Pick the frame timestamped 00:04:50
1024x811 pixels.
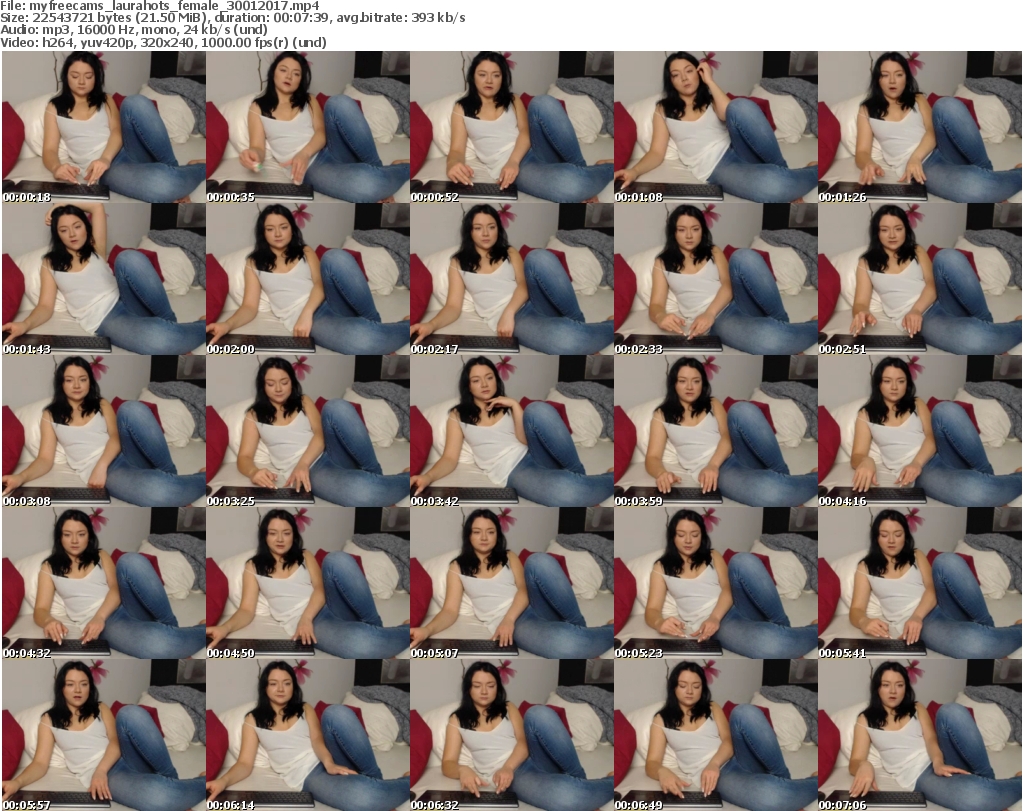(308, 583)
